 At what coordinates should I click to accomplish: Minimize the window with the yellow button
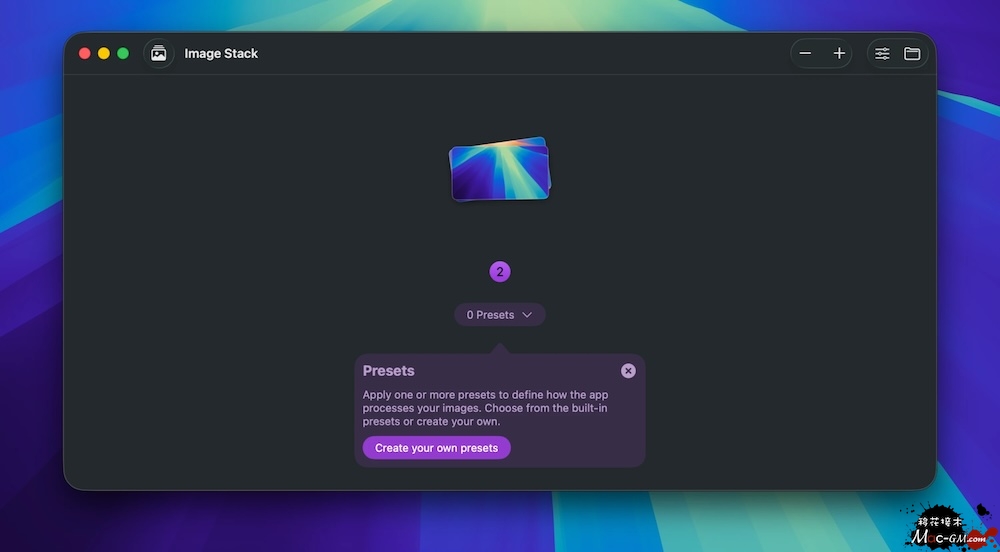(x=104, y=54)
